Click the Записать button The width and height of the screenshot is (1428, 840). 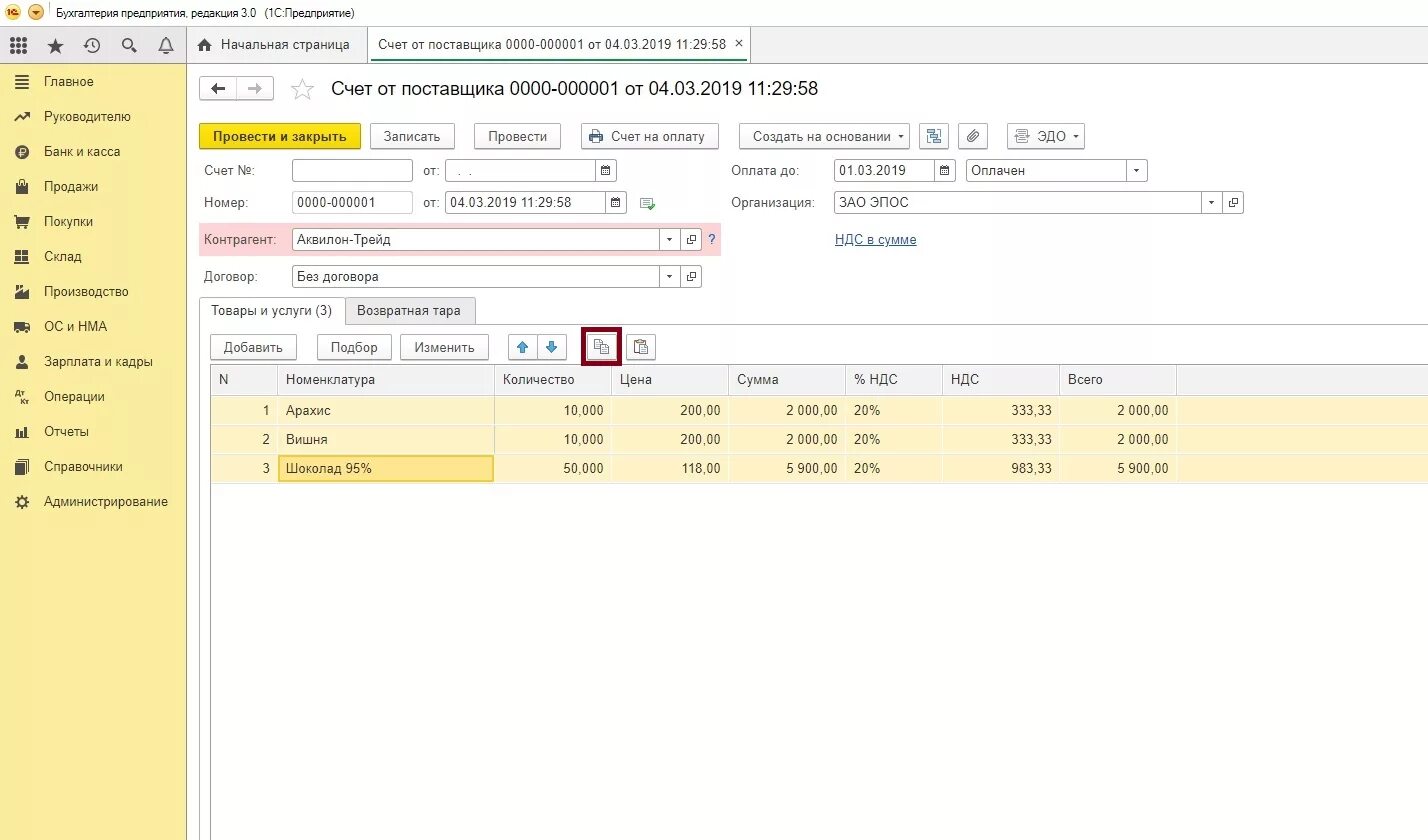pyautogui.click(x=412, y=137)
